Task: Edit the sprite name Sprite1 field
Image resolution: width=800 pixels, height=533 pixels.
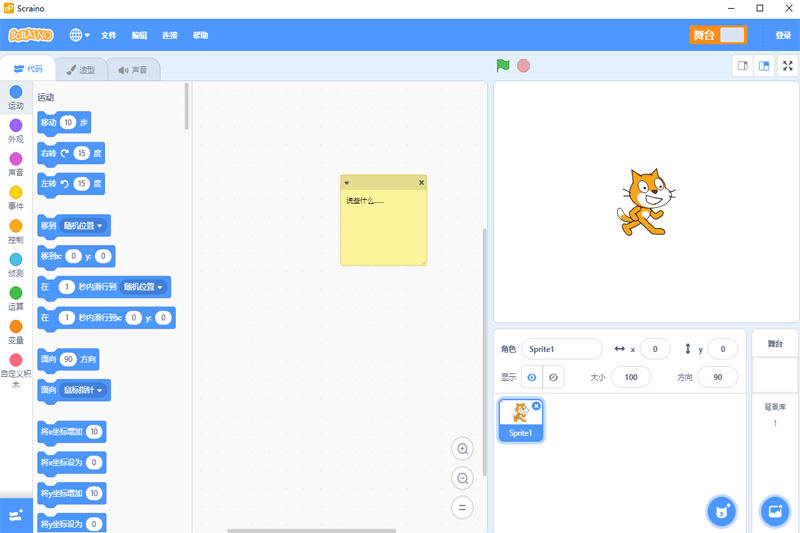Action: (x=561, y=349)
